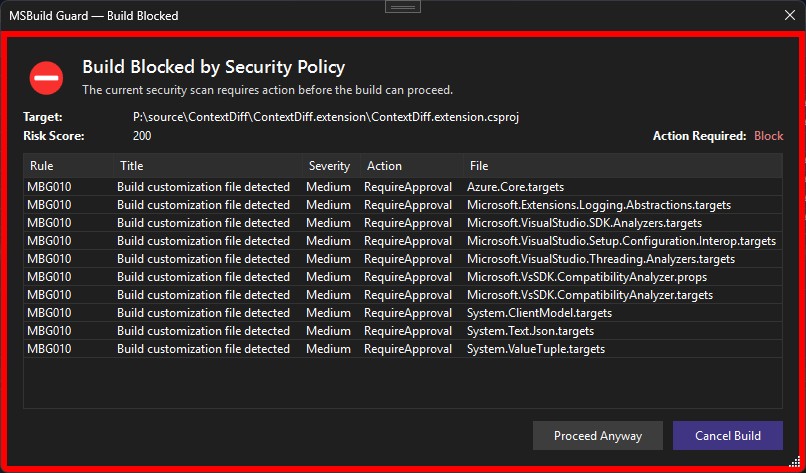Select Microsoft.VisualStudio.Setup.Configuration.Interop.targets file cell
The width and height of the screenshot is (806, 473).
[x=621, y=241]
